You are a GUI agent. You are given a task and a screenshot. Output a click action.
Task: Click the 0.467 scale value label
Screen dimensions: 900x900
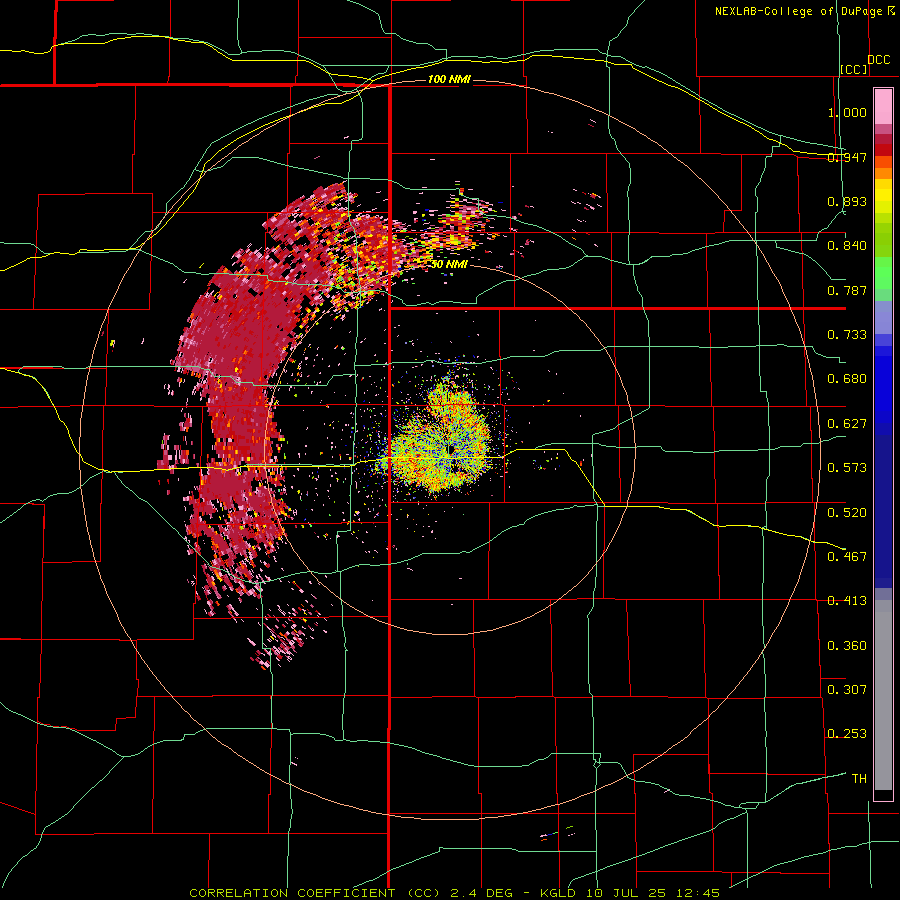click(847, 556)
